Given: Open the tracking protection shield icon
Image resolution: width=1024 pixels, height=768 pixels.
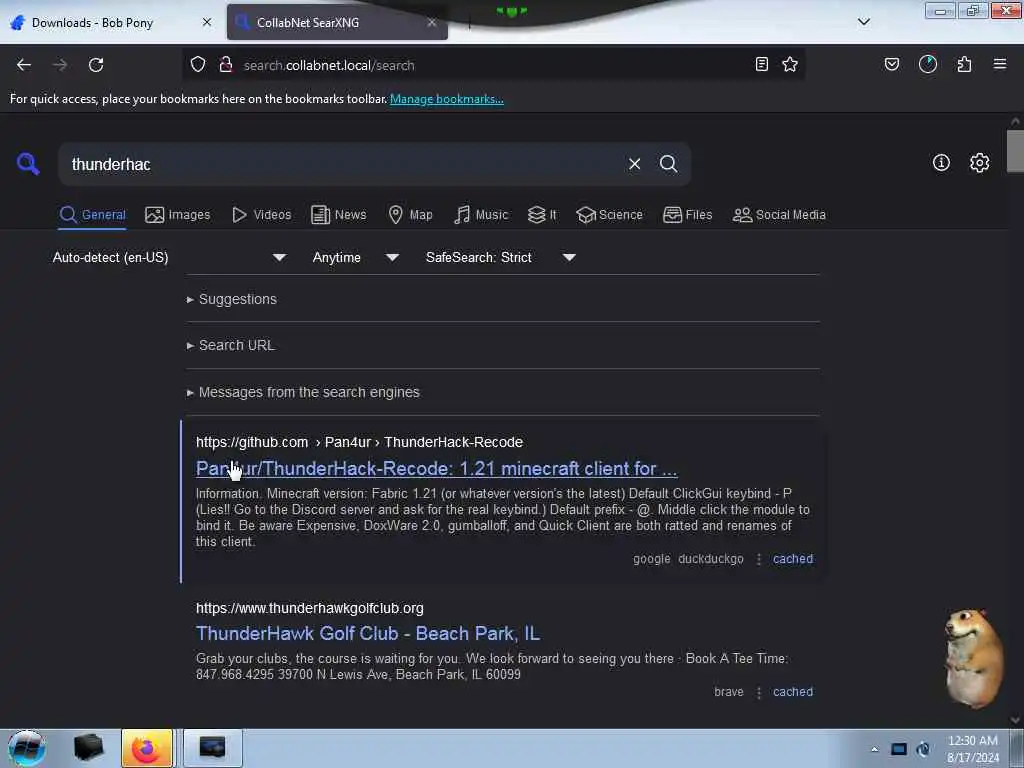Looking at the screenshot, I should pyautogui.click(x=198, y=65).
